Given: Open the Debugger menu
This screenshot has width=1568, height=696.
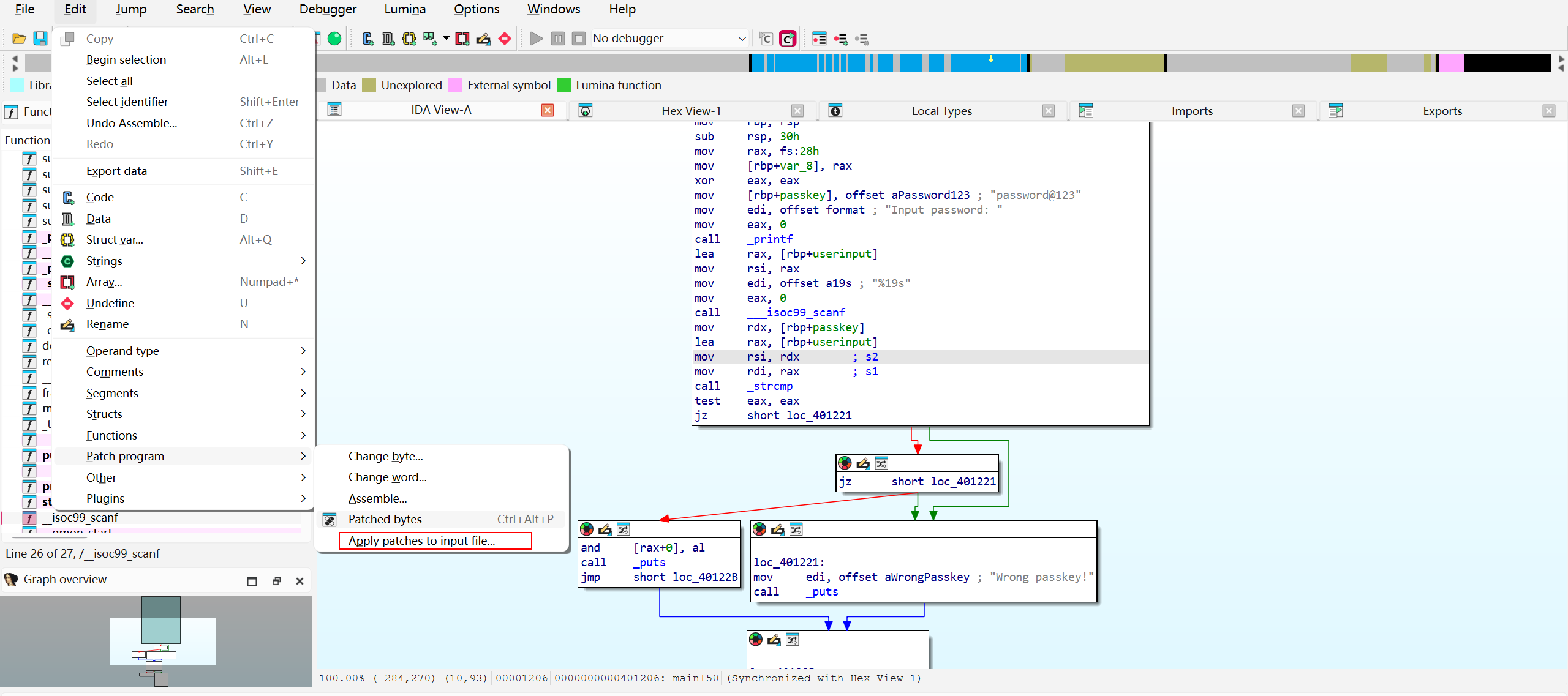Looking at the screenshot, I should 328,9.
